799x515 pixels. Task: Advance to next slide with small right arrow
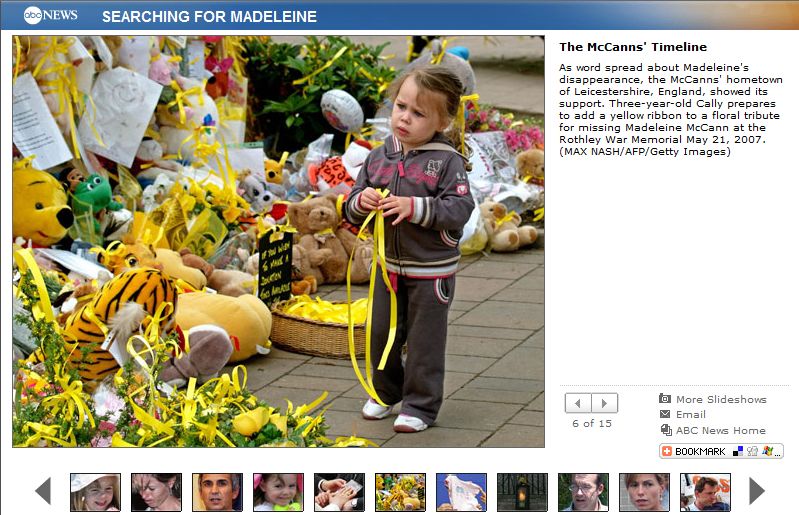click(x=605, y=403)
